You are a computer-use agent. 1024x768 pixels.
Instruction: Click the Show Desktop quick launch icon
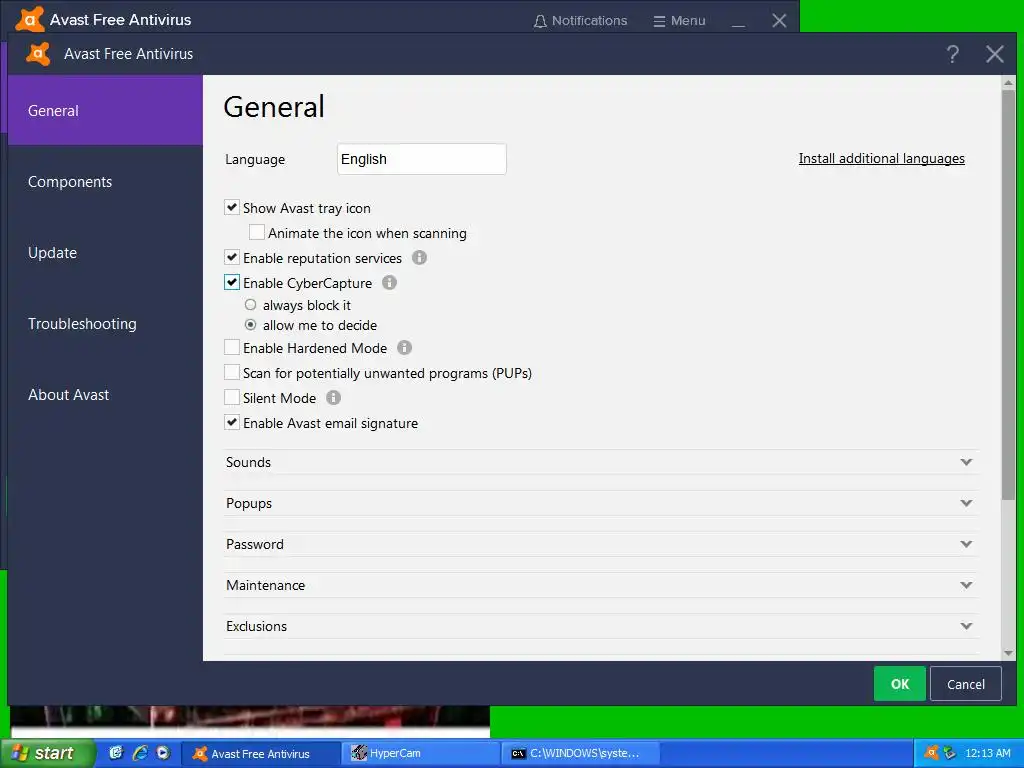coord(116,753)
